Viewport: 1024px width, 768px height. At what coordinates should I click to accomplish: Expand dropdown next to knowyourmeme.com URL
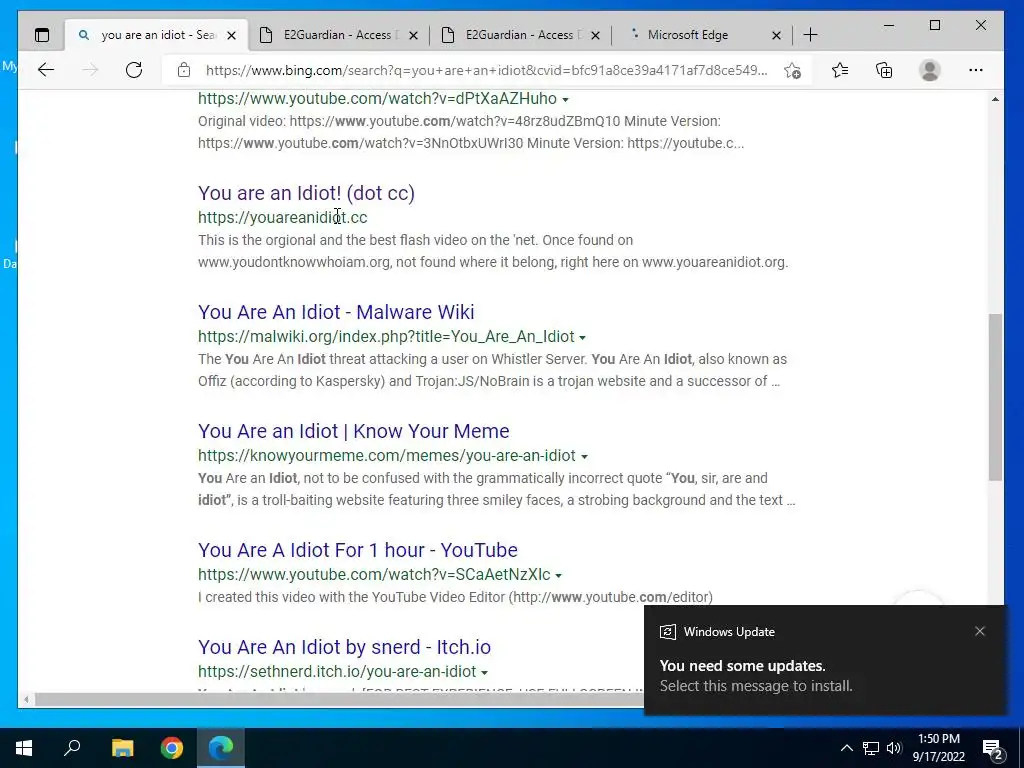[584, 456]
